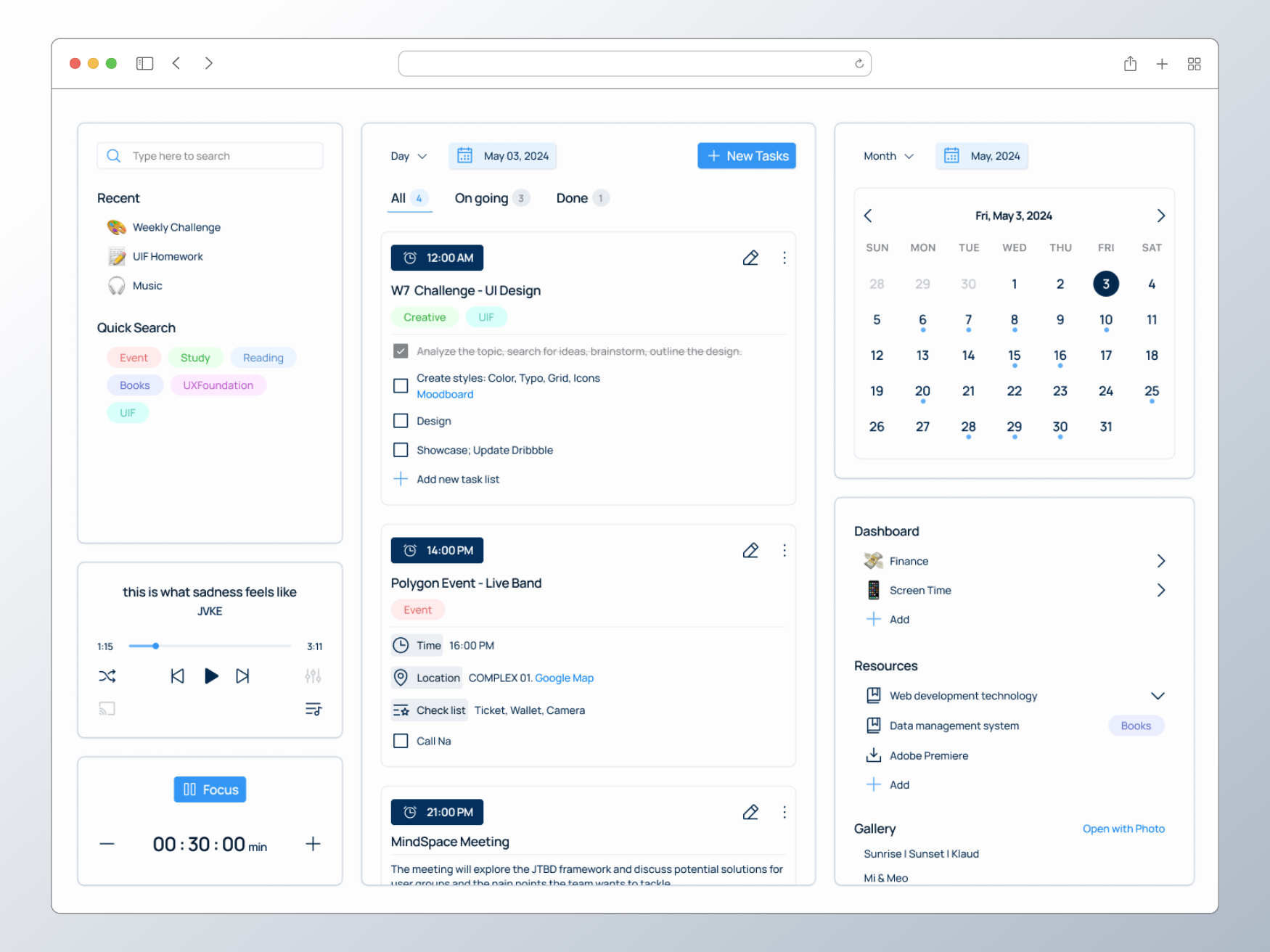The width and height of the screenshot is (1270, 952).
Task: Click the location pin icon for COMPLEX 01
Action: point(401,677)
